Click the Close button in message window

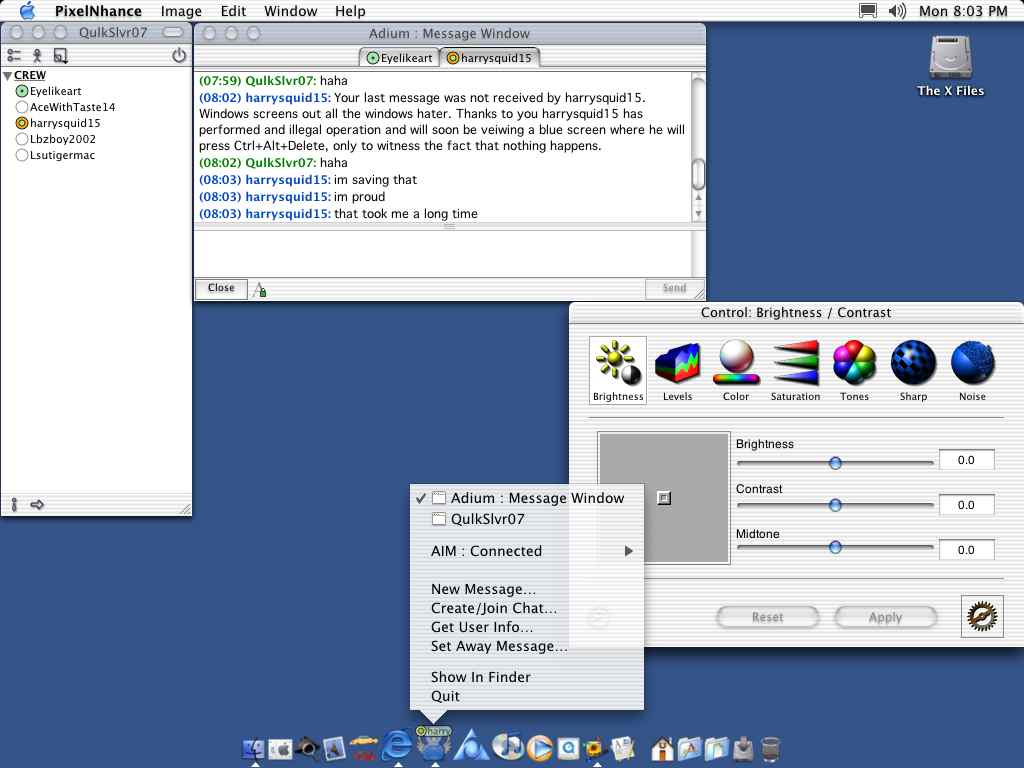coord(221,288)
